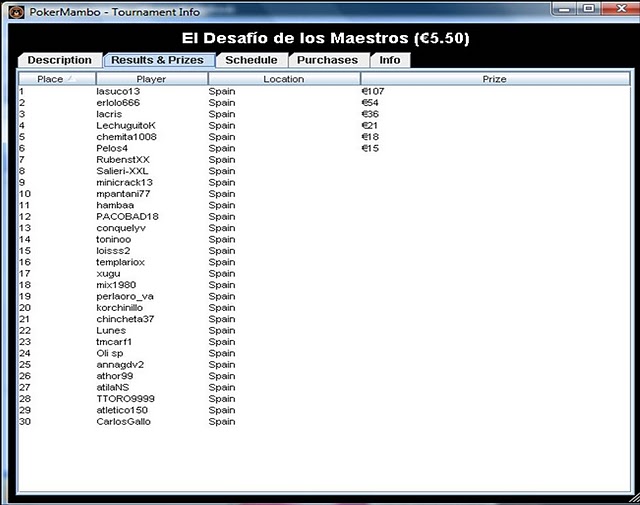
Task: Select player mix1980
Action: pyautogui.click(x=116, y=285)
